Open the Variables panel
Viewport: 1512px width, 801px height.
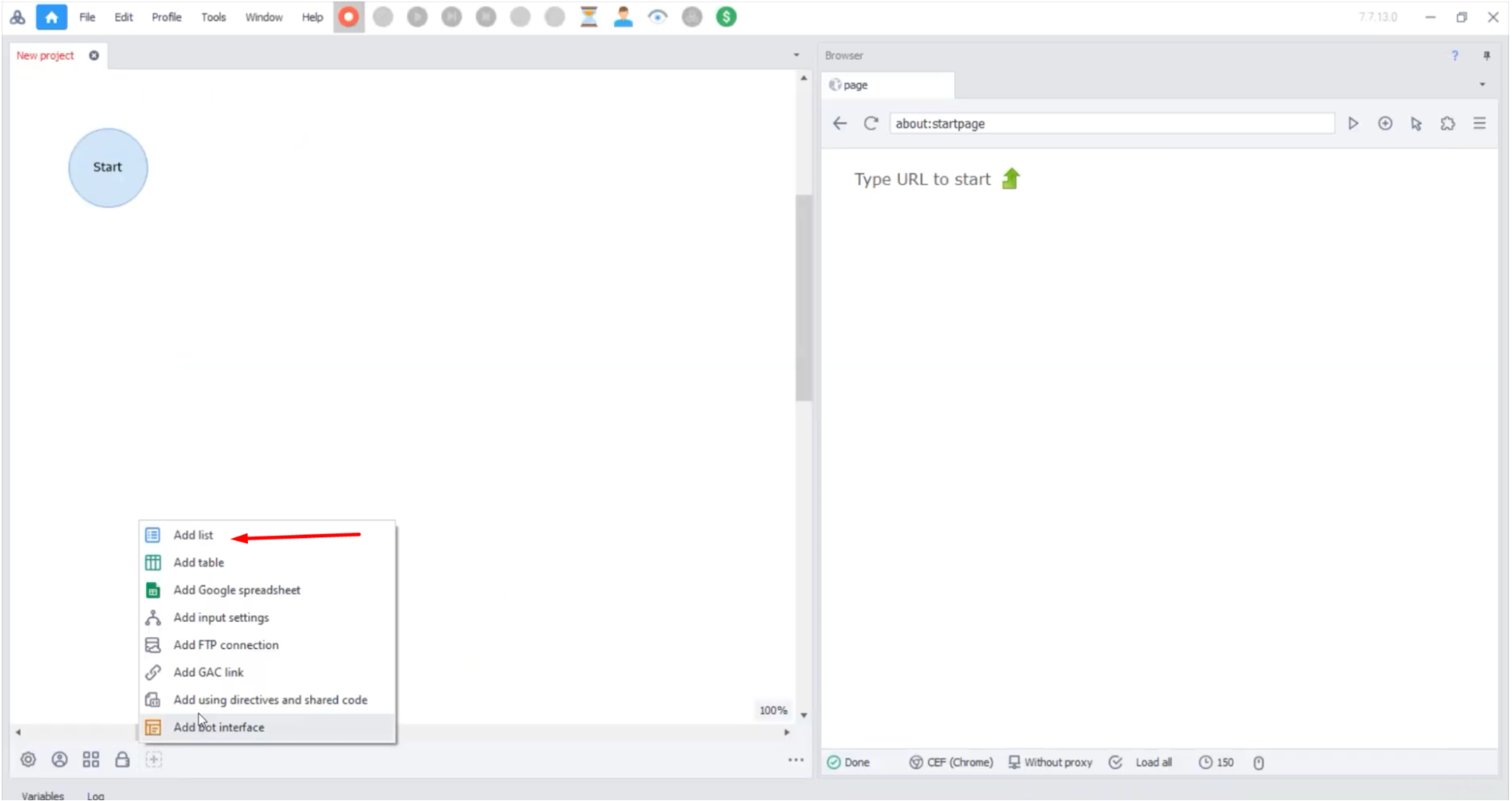[x=42, y=795]
